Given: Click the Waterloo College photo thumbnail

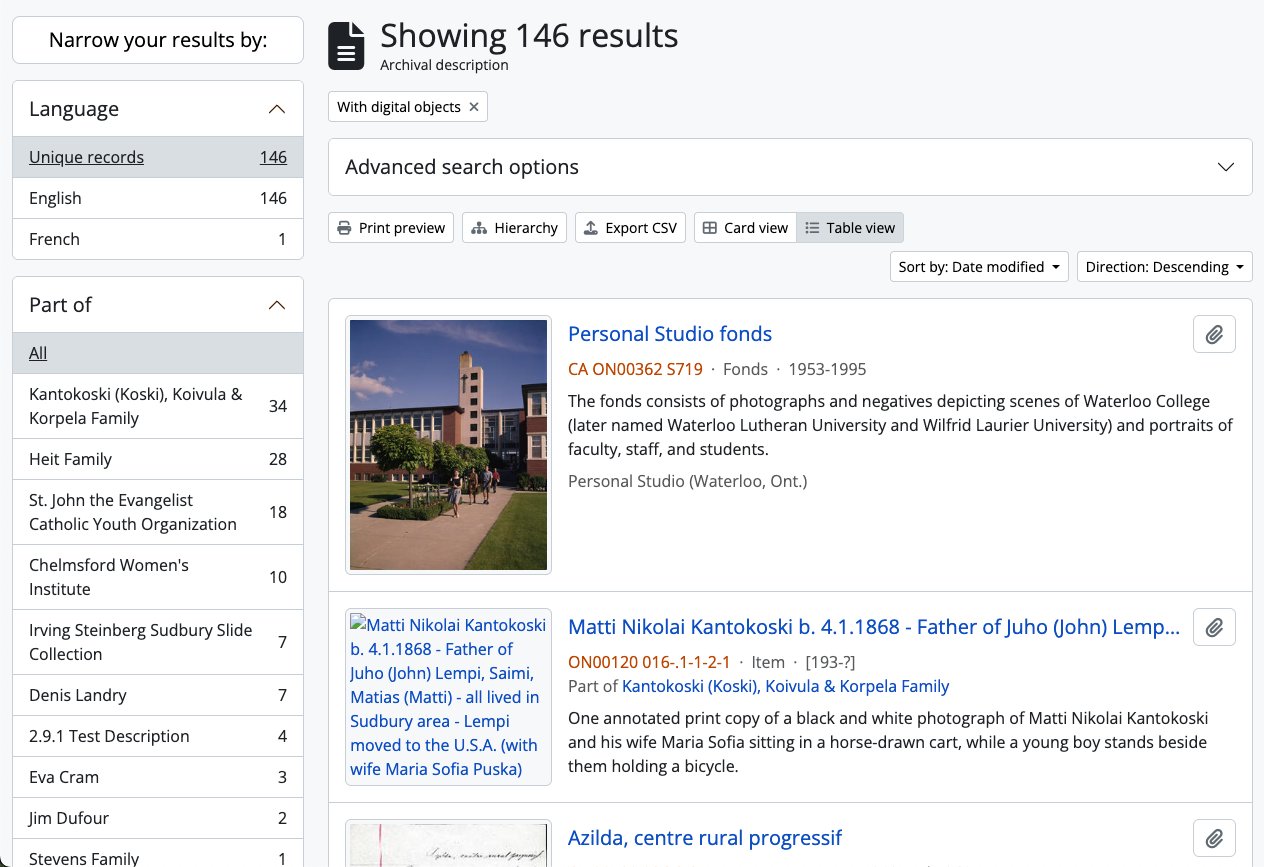Looking at the screenshot, I should click(x=448, y=445).
